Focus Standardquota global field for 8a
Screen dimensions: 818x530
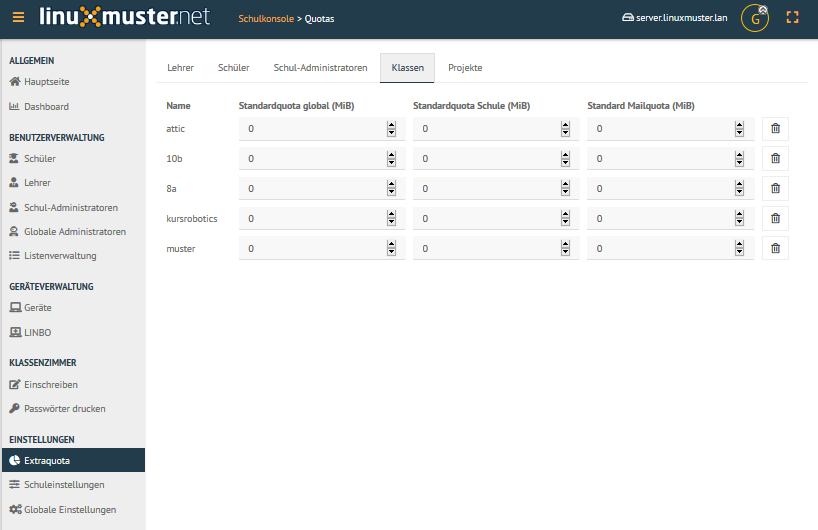point(313,188)
